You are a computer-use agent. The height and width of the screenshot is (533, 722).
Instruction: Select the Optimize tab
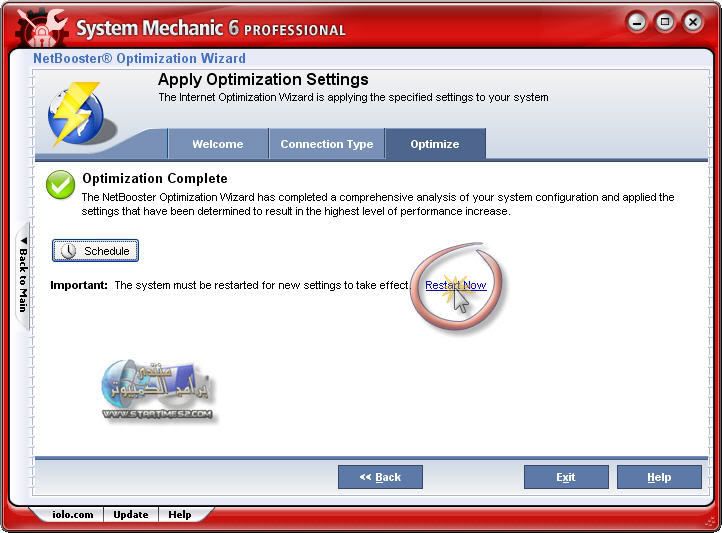pyautogui.click(x=435, y=144)
